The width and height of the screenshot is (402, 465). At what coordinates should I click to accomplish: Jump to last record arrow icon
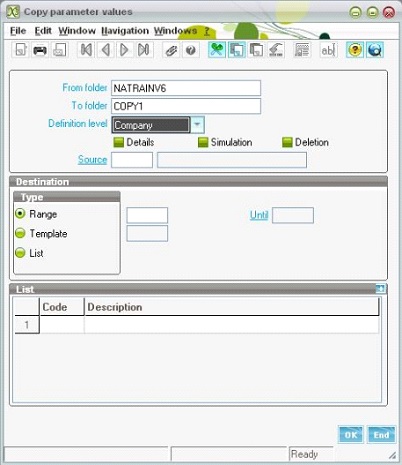[144, 50]
